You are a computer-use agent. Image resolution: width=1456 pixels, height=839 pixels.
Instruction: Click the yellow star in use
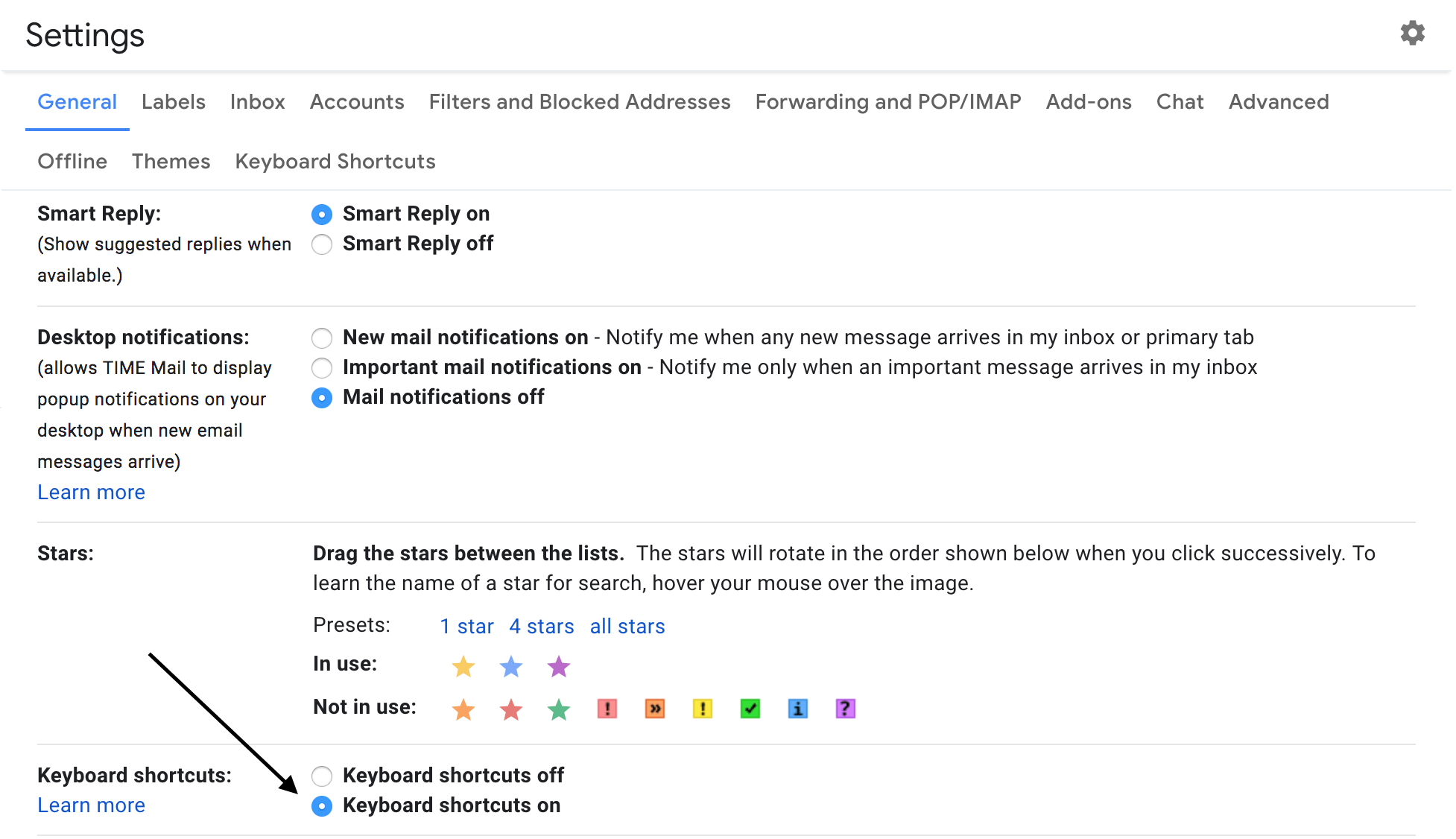click(463, 666)
